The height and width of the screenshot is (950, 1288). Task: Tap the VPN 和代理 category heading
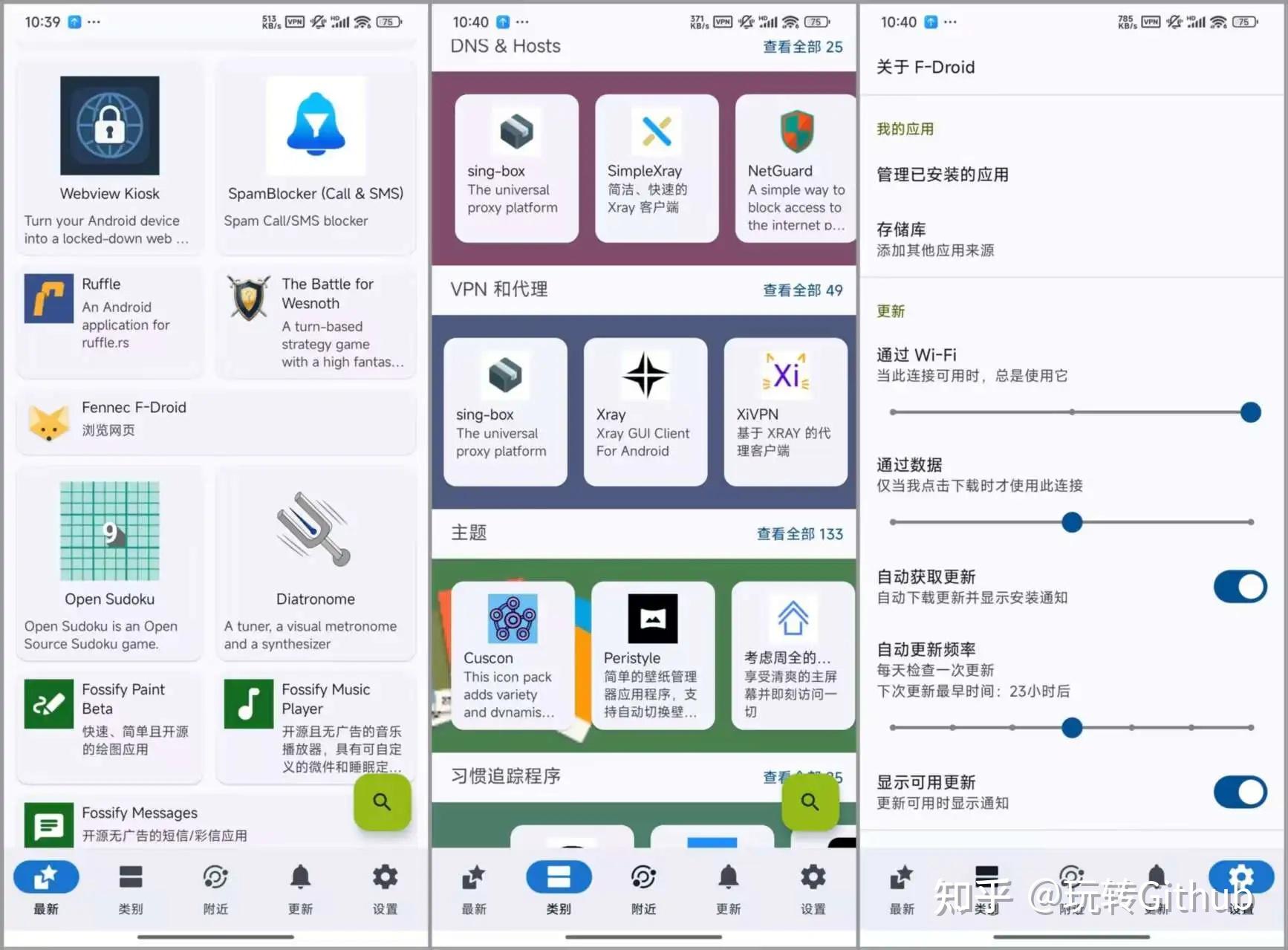[499, 290]
